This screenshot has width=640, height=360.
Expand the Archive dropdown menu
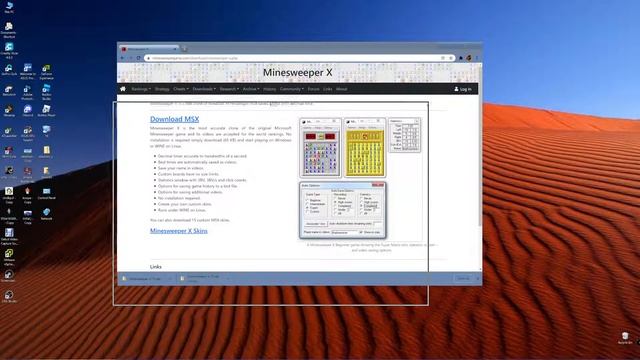click(251, 89)
